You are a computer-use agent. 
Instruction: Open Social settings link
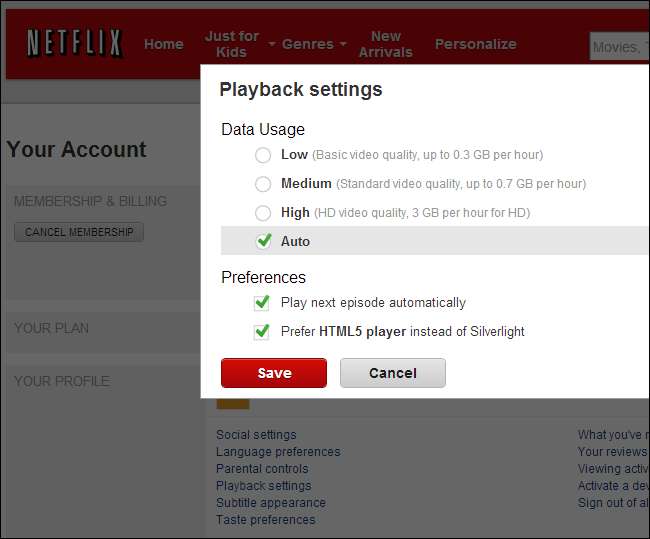[256, 435]
